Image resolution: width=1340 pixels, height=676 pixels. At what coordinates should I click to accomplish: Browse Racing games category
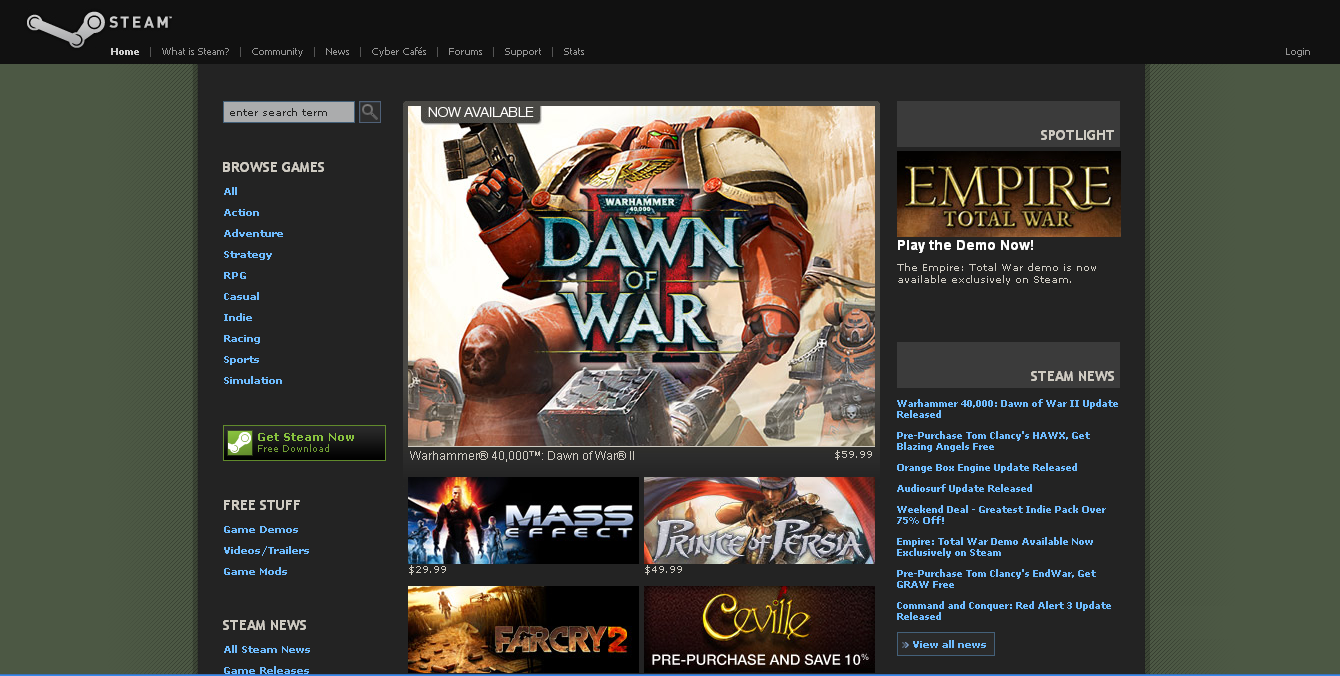242,338
